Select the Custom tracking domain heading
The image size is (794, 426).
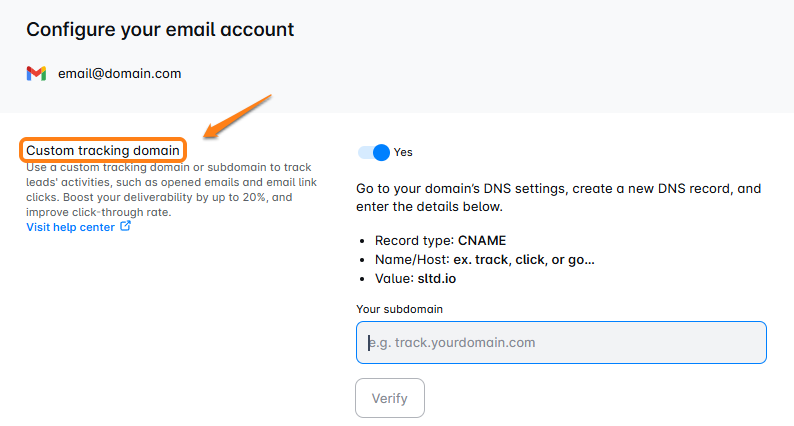coord(103,150)
